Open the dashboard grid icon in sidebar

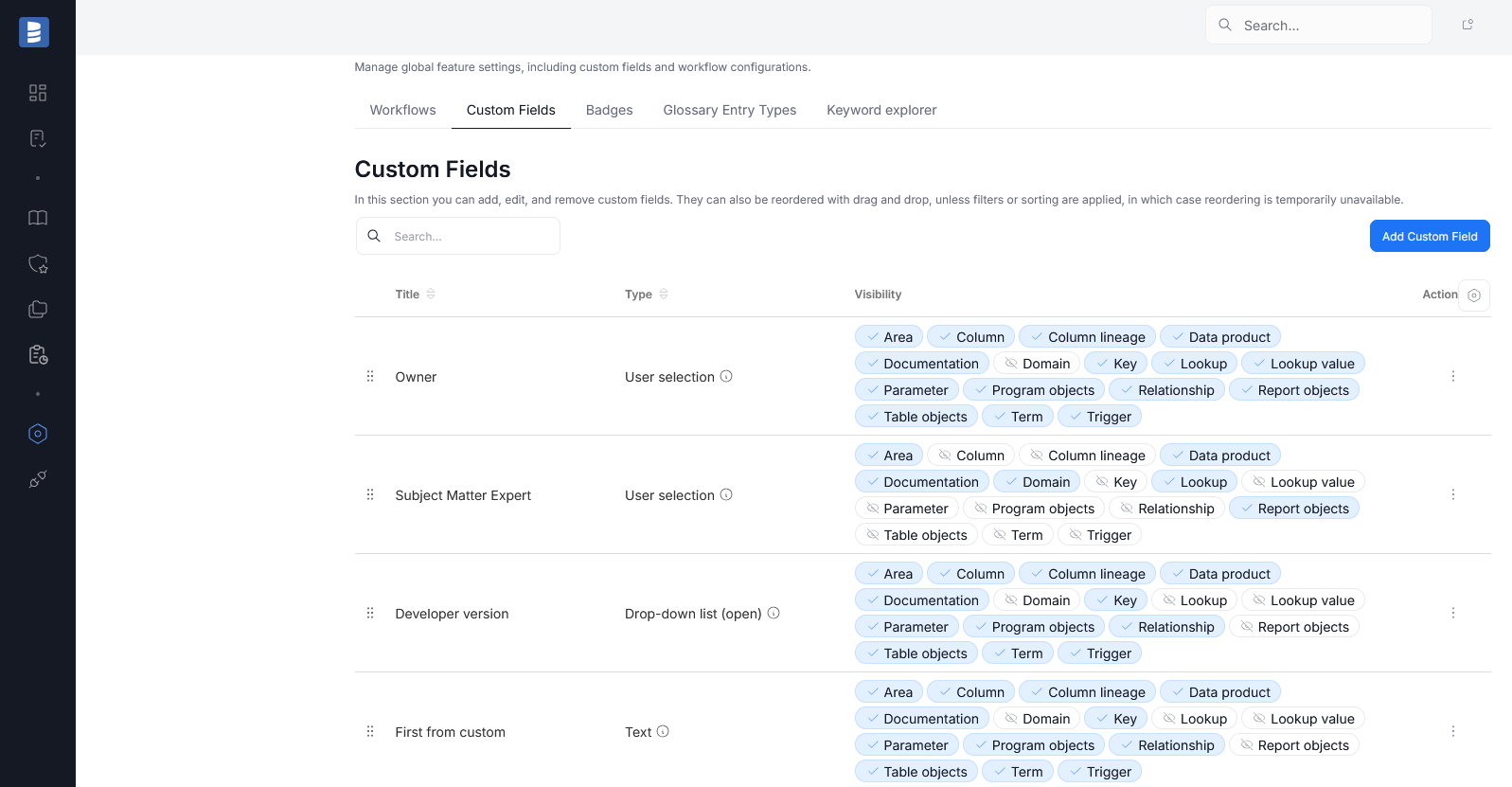click(x=38, y=93)
